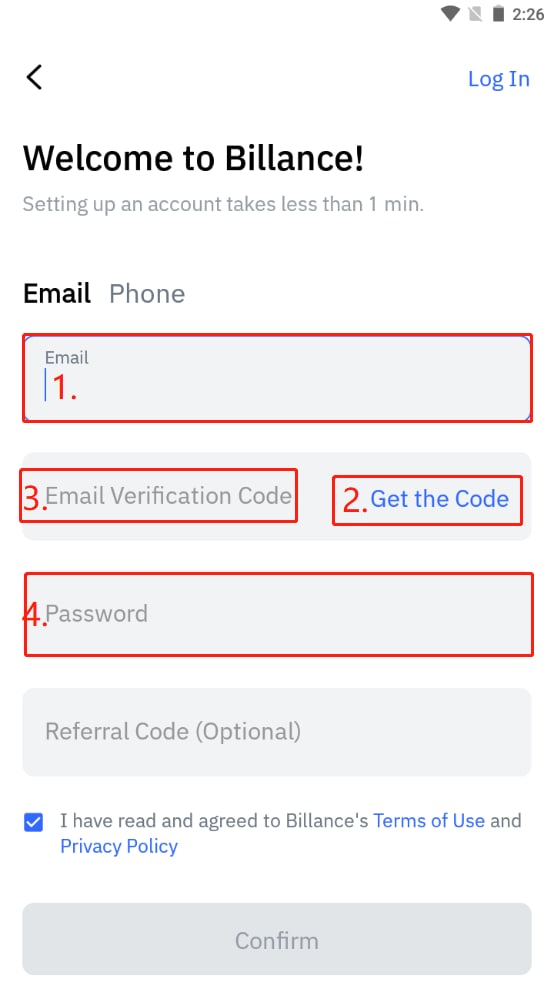554x986 pixels.
Task: Click Get the Code
Action: [x=439, y=499]
